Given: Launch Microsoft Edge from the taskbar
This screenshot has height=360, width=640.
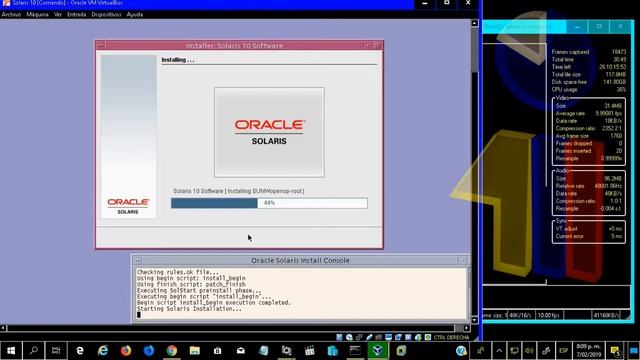Looking at the screenshot, I should click(80, 350).
